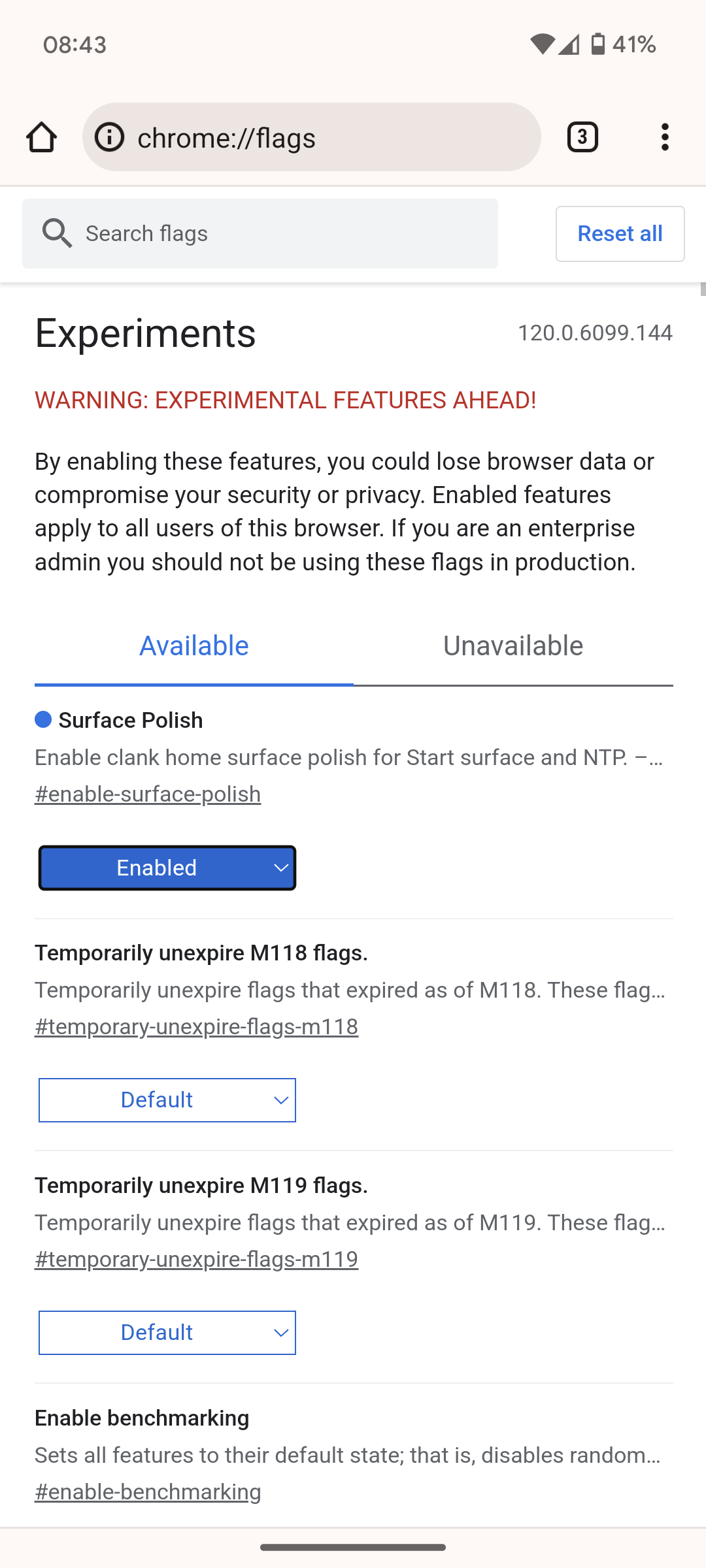Open the site information icon in address bar
Image resolution: width=706 pixels, height=1568 pixels.
tap(110, 137)
